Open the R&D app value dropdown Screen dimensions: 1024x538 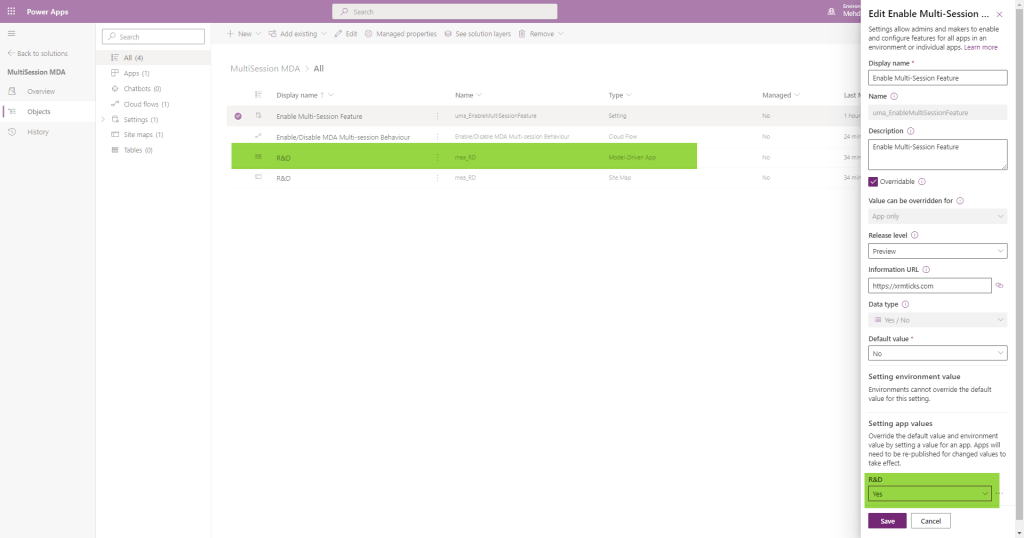point(930,494)
